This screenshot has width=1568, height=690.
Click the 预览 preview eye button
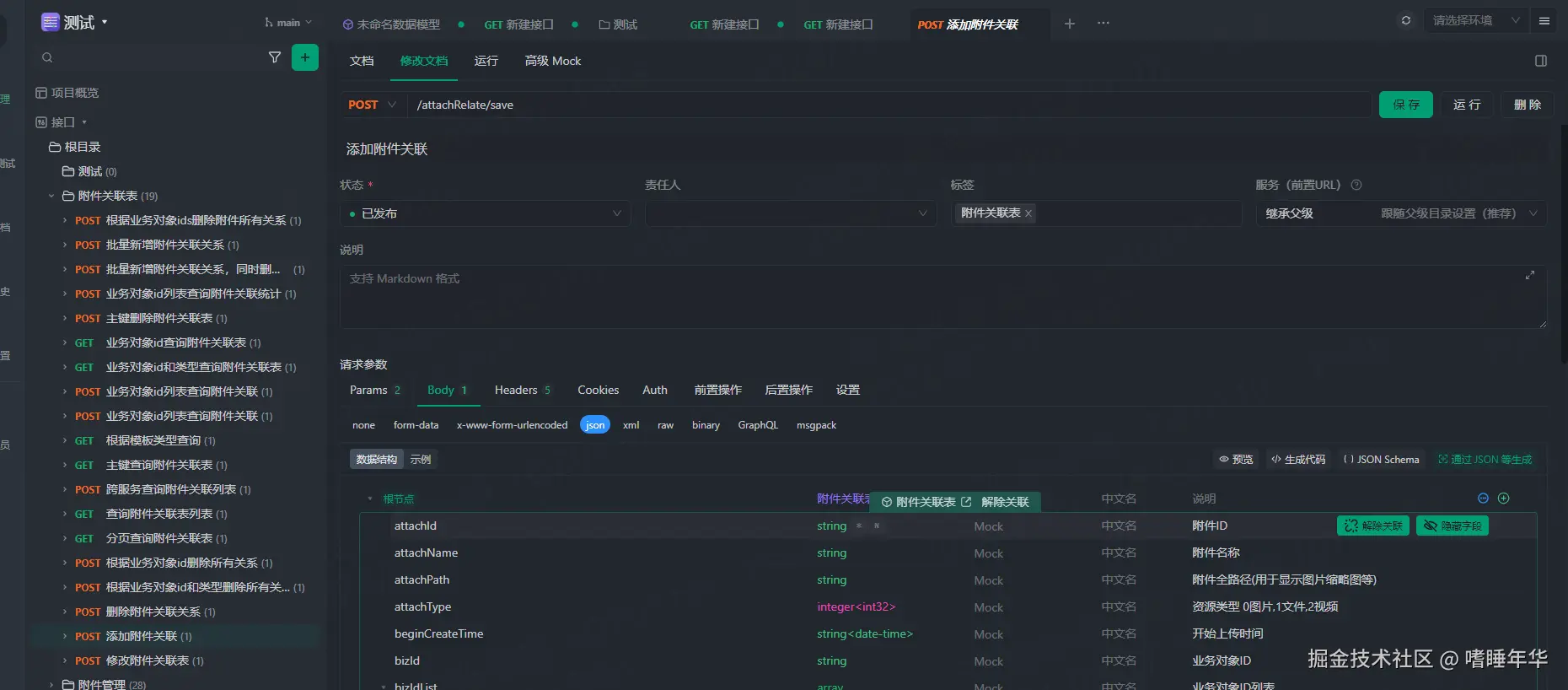tap(1236, 460)
